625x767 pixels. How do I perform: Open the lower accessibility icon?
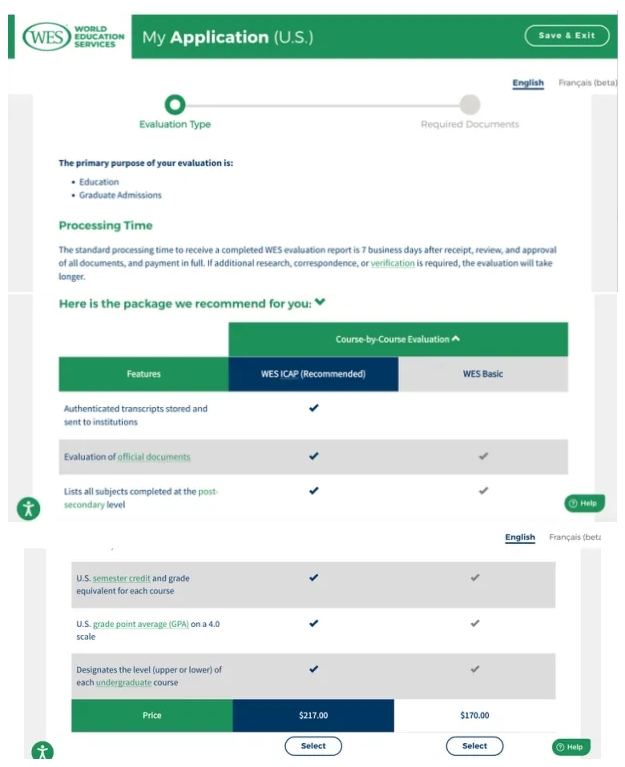point(42,751)
